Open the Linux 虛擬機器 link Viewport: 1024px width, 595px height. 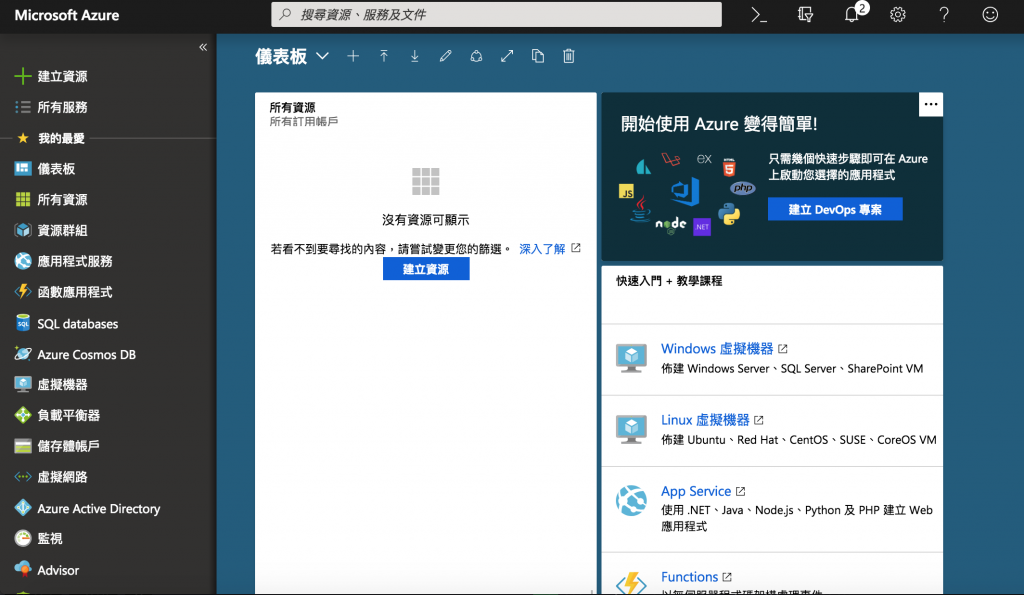coord(705,420)
